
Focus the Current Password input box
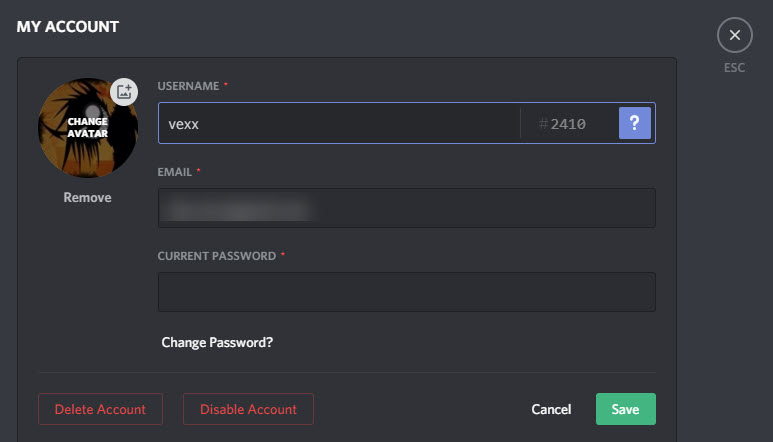[407, 292]
